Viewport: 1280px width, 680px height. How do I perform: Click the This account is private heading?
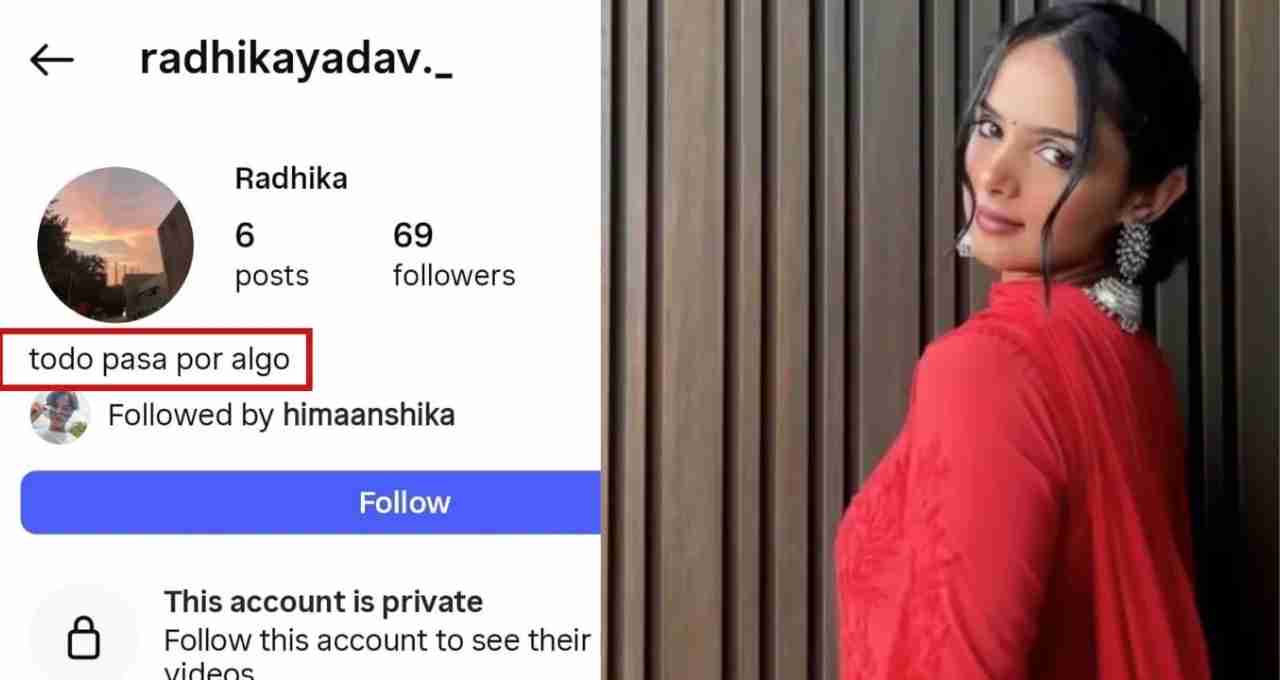tap(323, 602)
